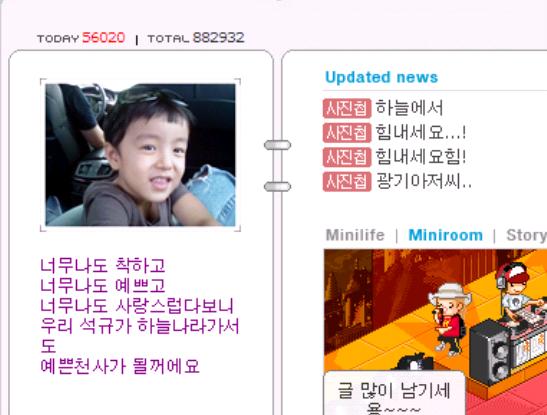
Task: Open the 하늘에서 news post
Action: [409, 108]
